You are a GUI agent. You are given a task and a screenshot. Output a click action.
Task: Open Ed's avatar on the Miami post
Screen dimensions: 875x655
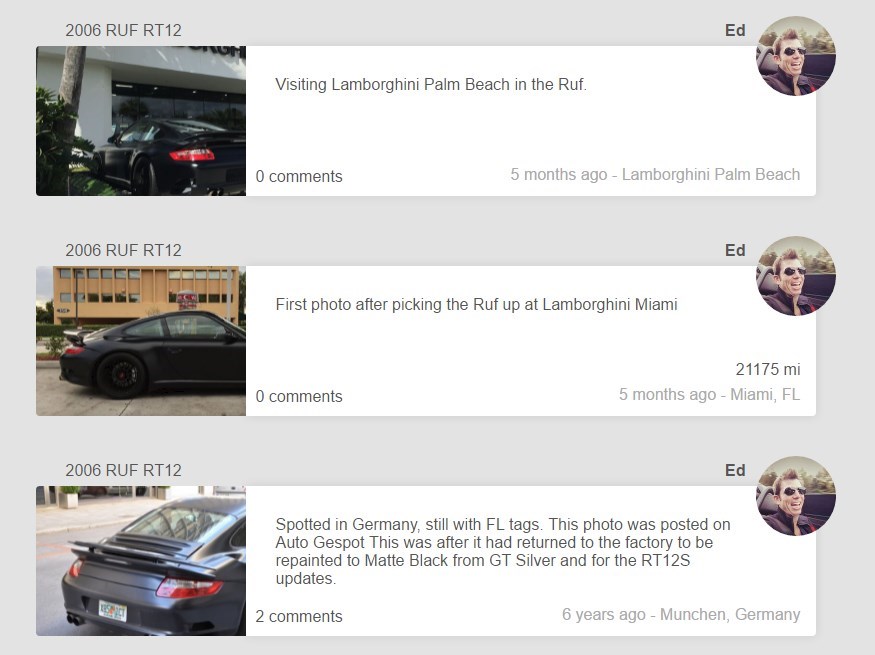(x=796, y=276)
